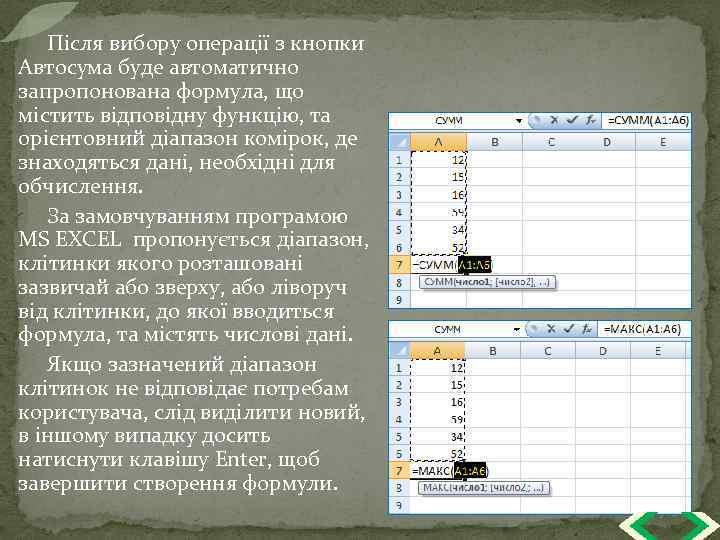Select column C header in the МАКС spreadsheet
This screenshot has height=540, width=720.
548,351
